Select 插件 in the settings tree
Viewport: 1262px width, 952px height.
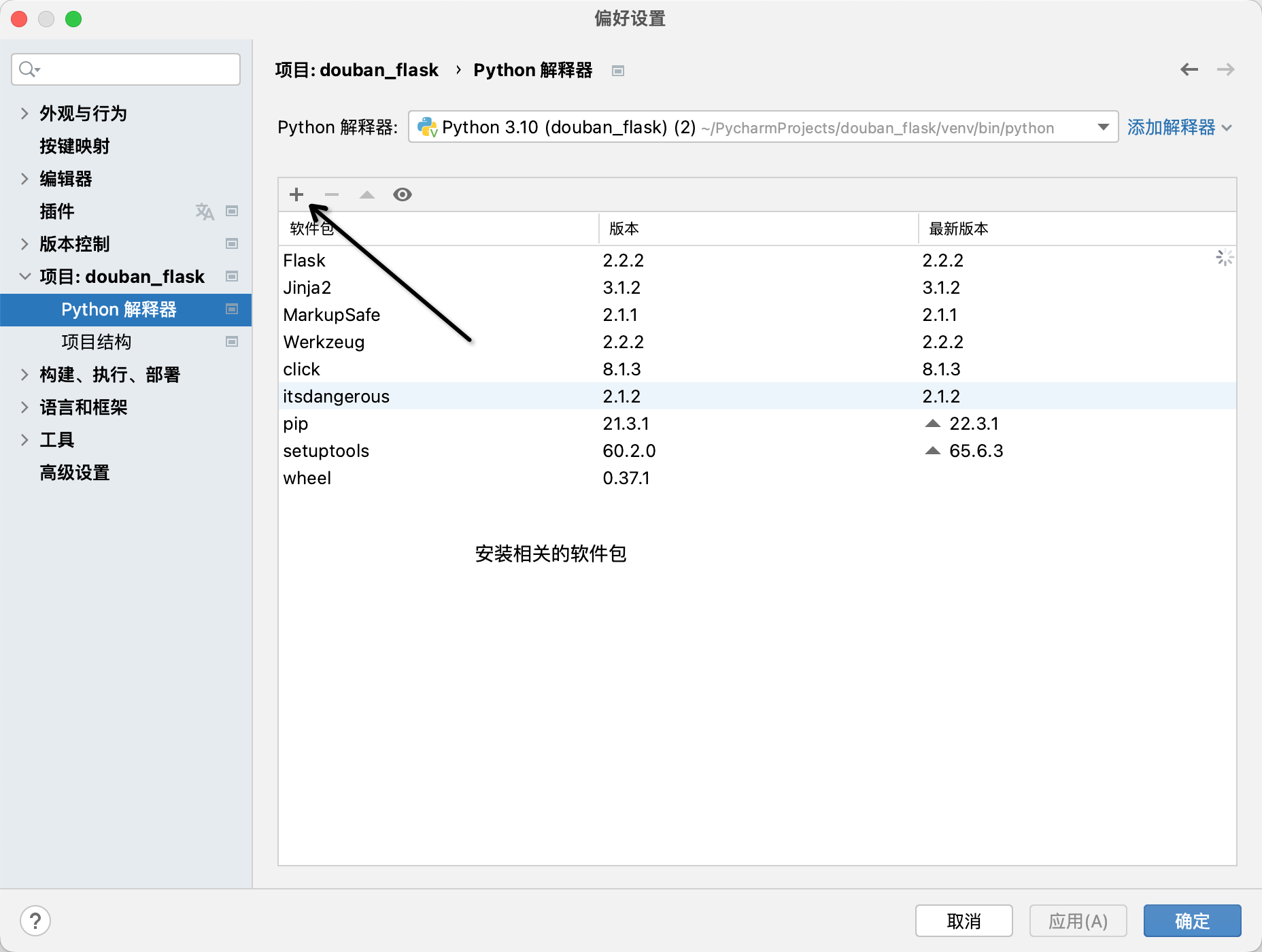coord(57,211)
